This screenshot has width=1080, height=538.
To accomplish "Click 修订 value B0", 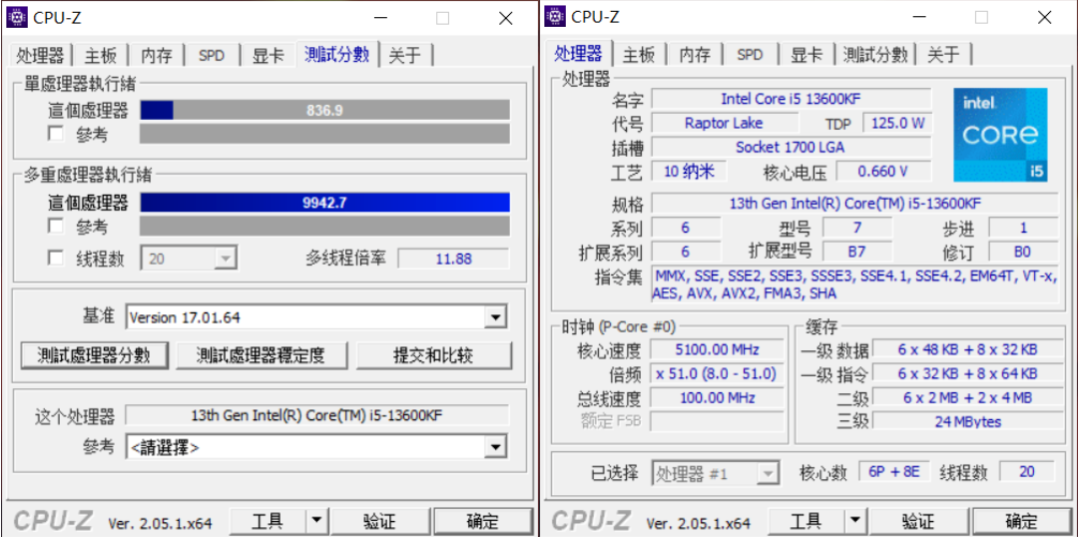I will (1024, 251).
